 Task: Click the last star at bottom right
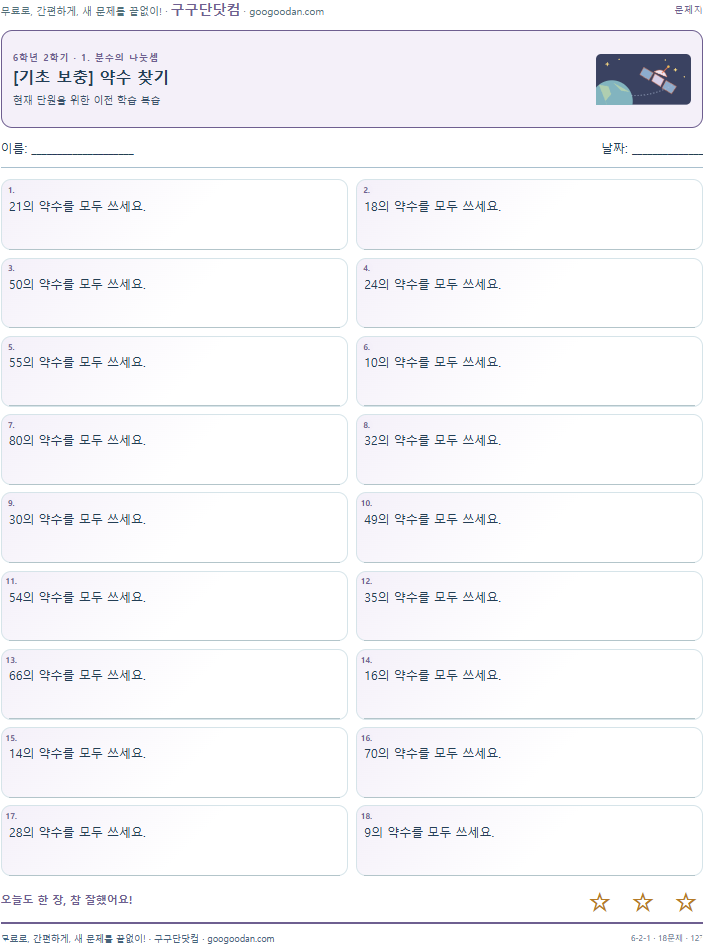tap(685, 902)
